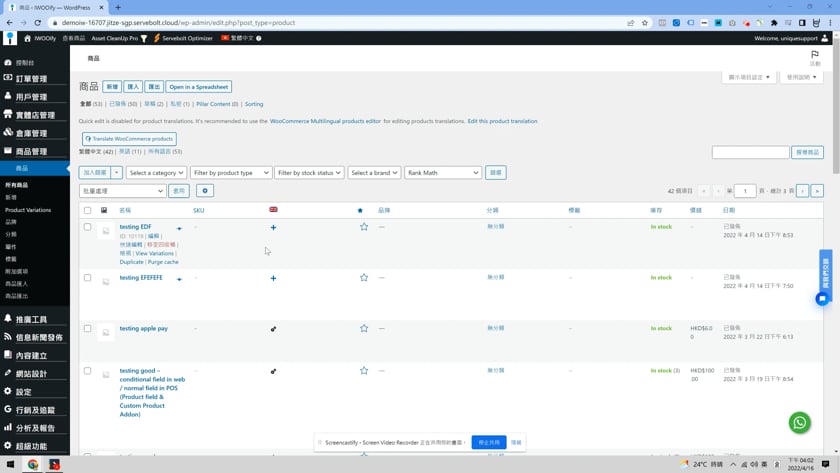Toggle featured star for testing apple pay
This screenshot has width=840, height=473.
click(364, 328)
